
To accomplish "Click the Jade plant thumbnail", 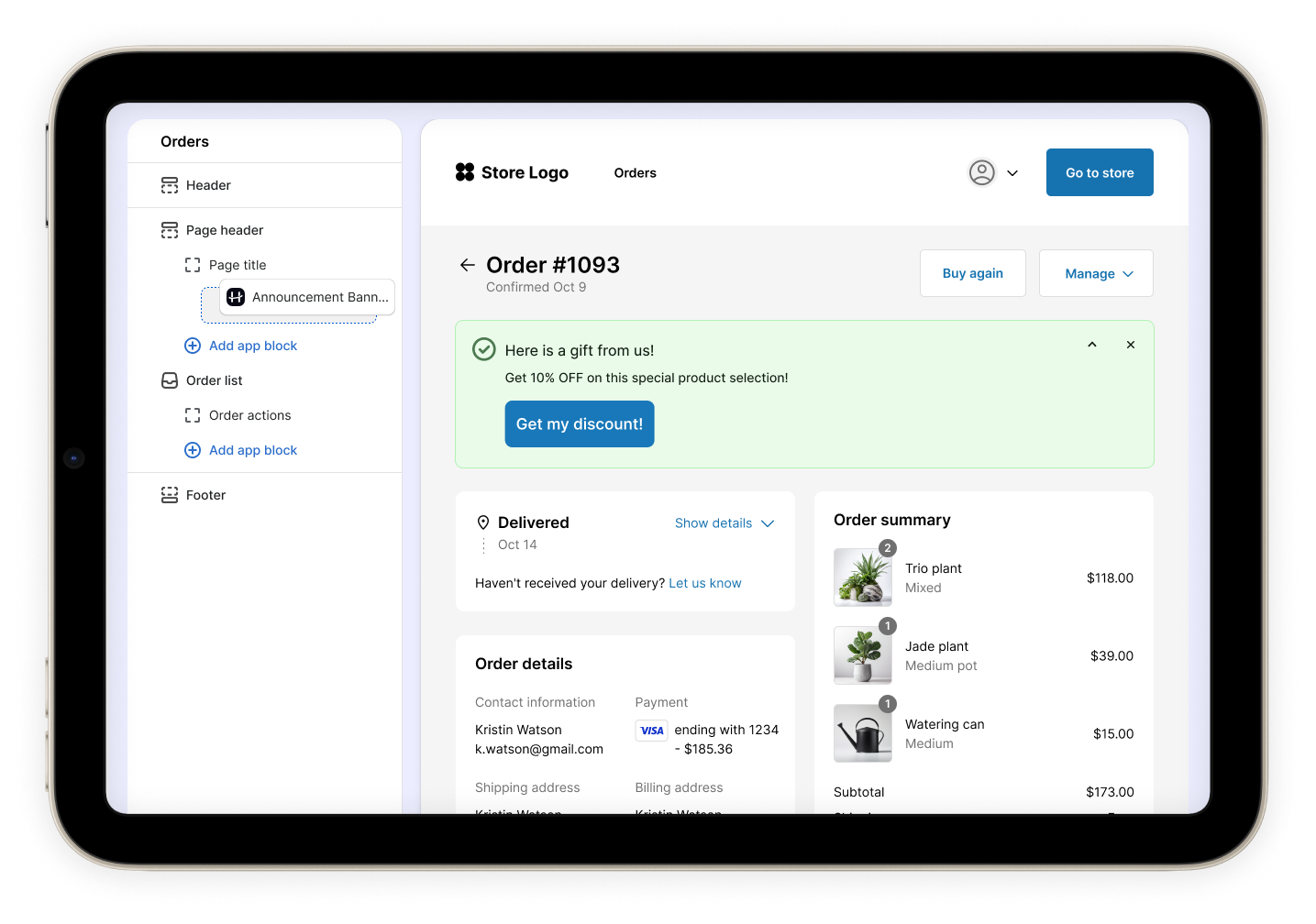I will point(863,655).
